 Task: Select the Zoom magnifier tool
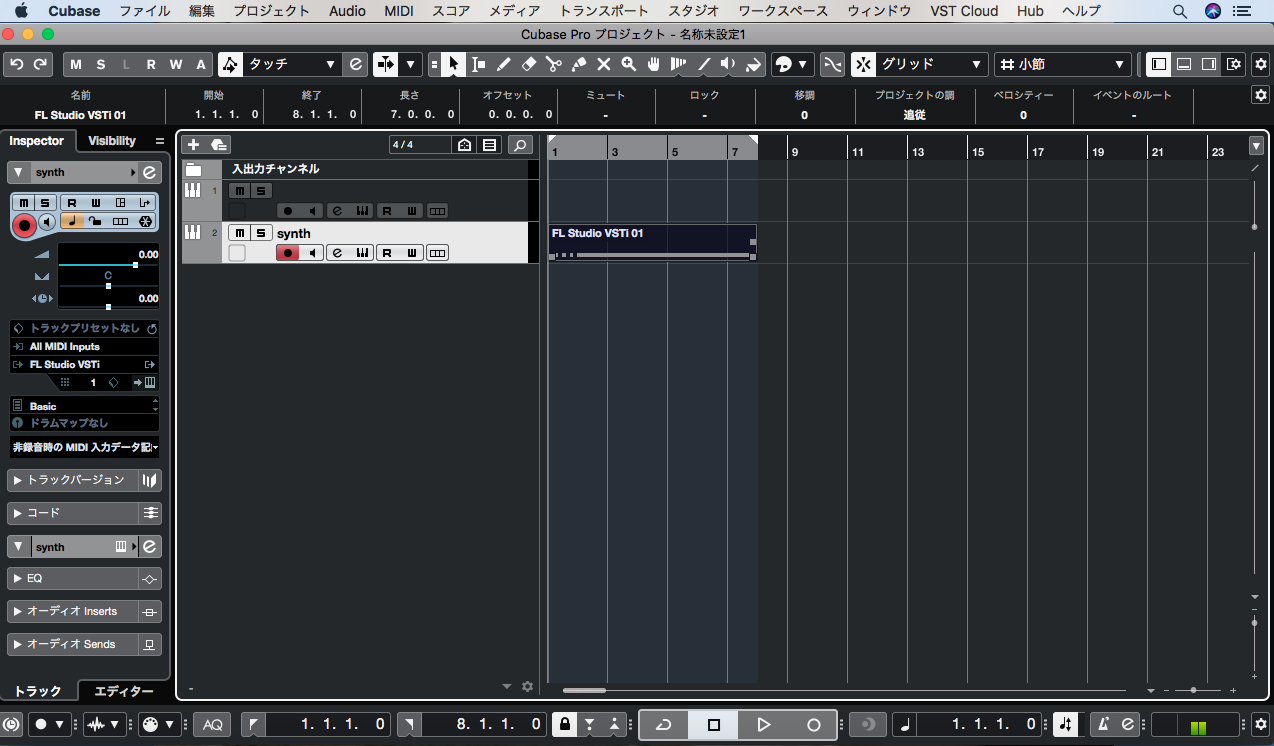point(629,64)
